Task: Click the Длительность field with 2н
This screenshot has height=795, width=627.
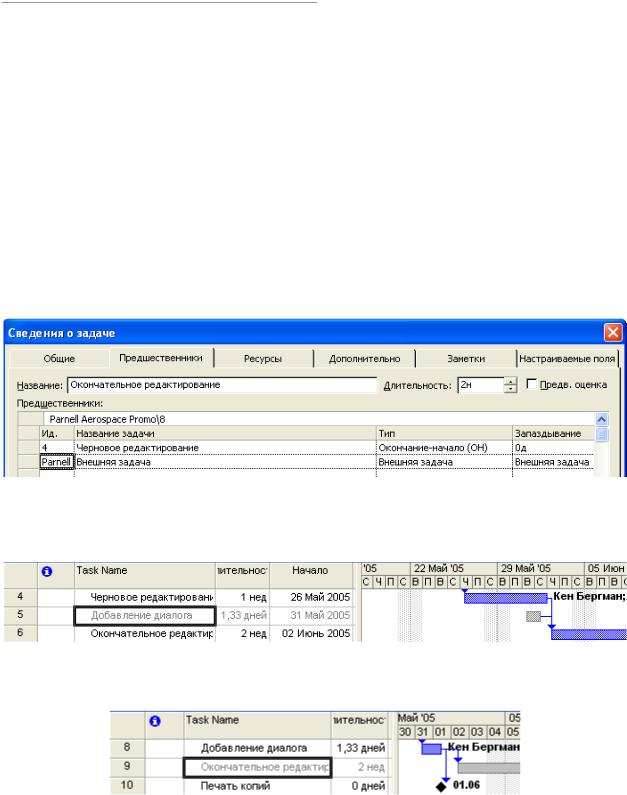Action: tap(481, 385)
